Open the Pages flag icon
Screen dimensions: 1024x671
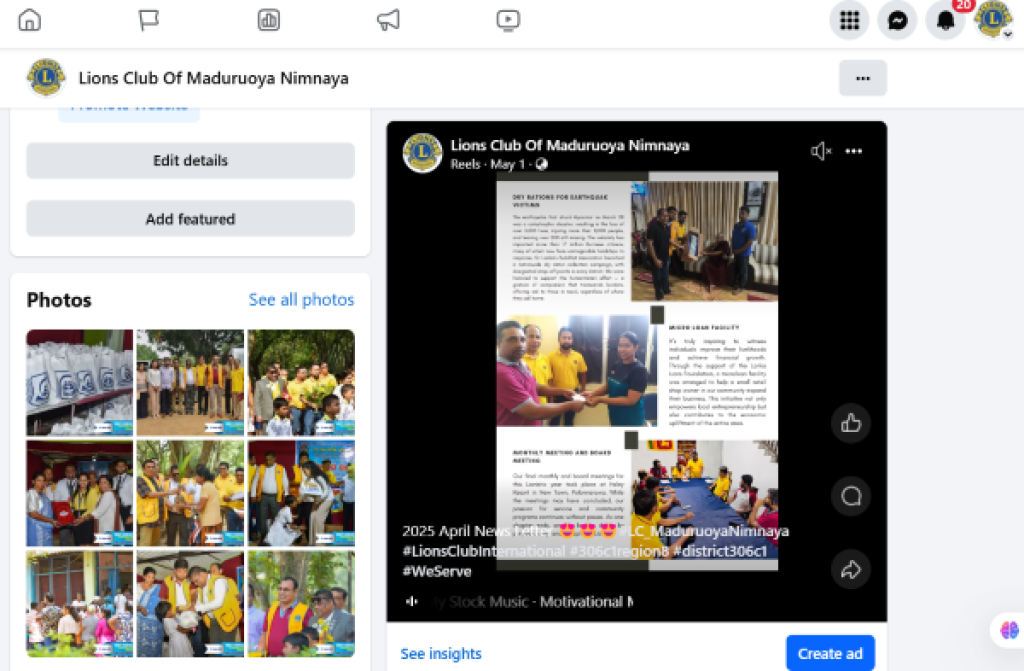click(x=149, y=20)
